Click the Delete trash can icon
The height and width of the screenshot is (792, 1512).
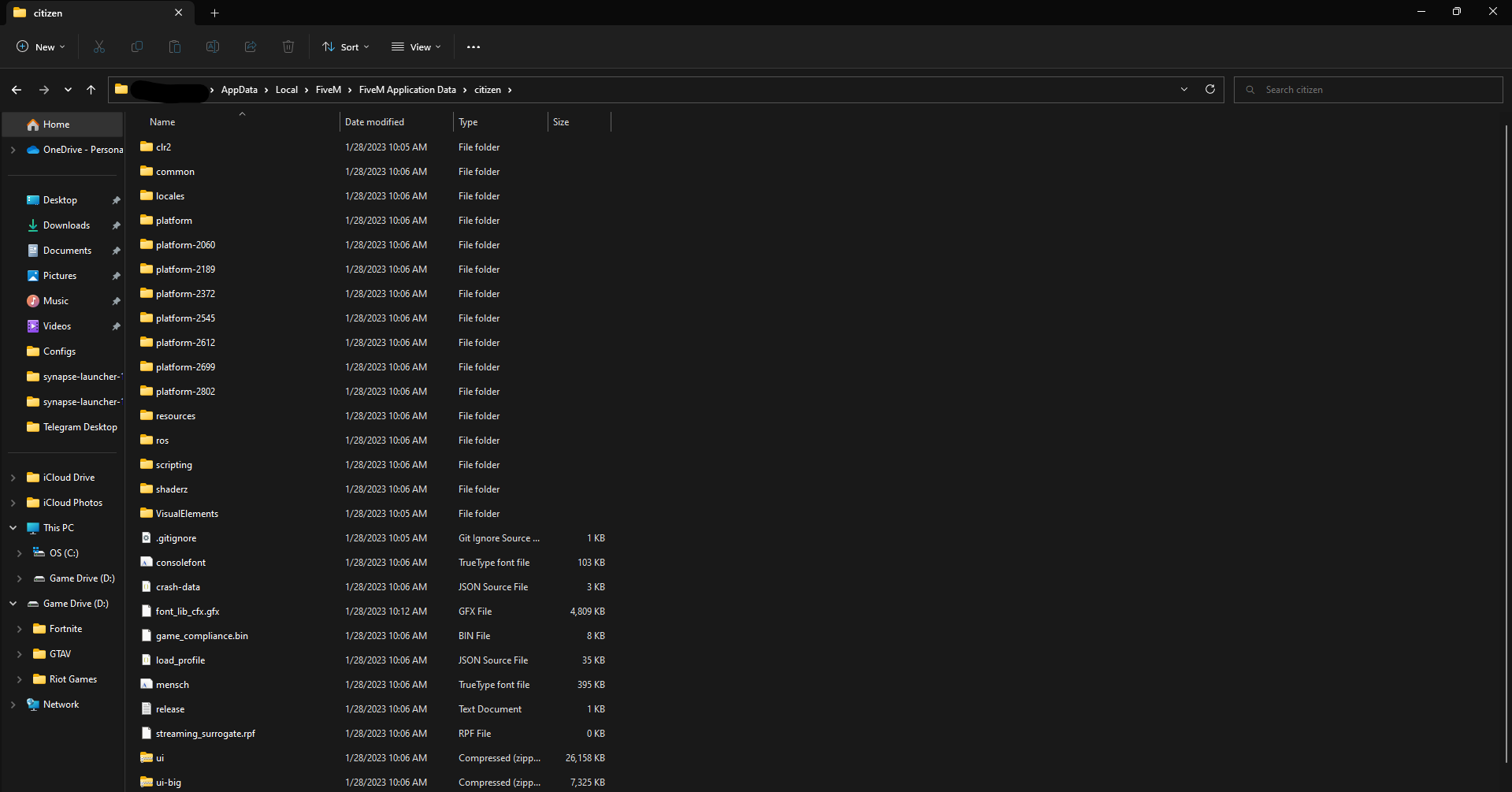[288, 47]
